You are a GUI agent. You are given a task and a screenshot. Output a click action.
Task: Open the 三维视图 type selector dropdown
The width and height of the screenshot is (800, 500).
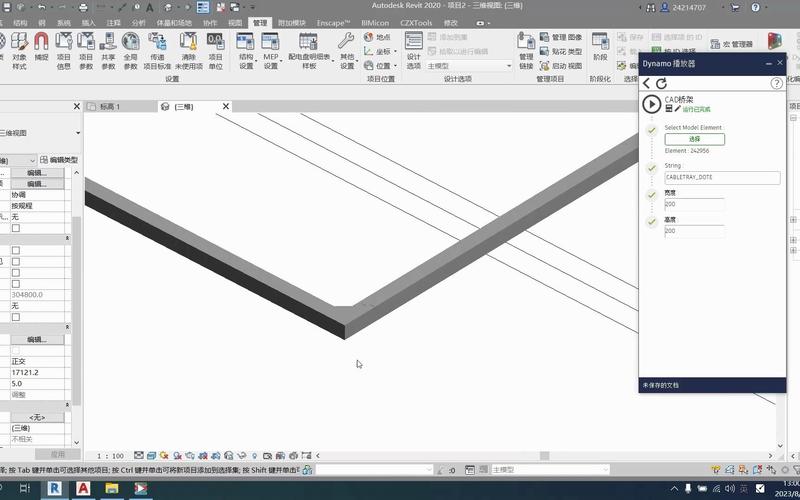(78, 133)
